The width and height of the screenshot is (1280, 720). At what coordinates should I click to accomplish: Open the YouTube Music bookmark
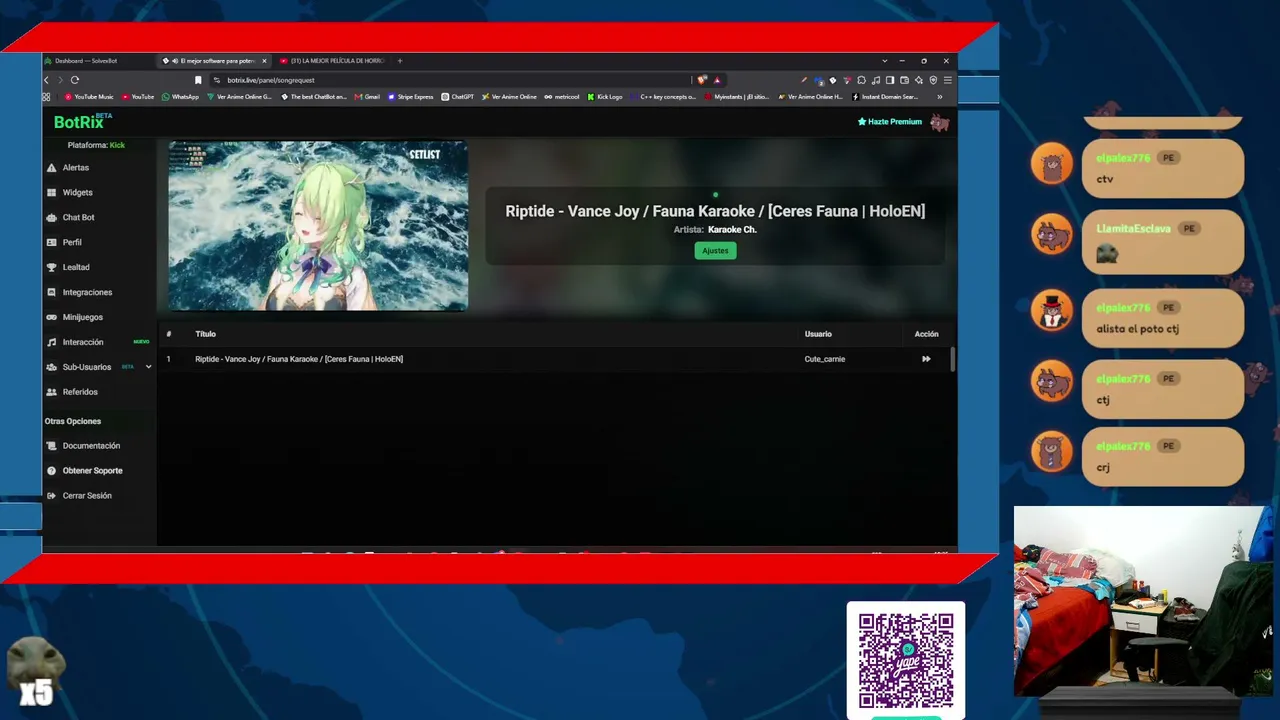point(89,97)
